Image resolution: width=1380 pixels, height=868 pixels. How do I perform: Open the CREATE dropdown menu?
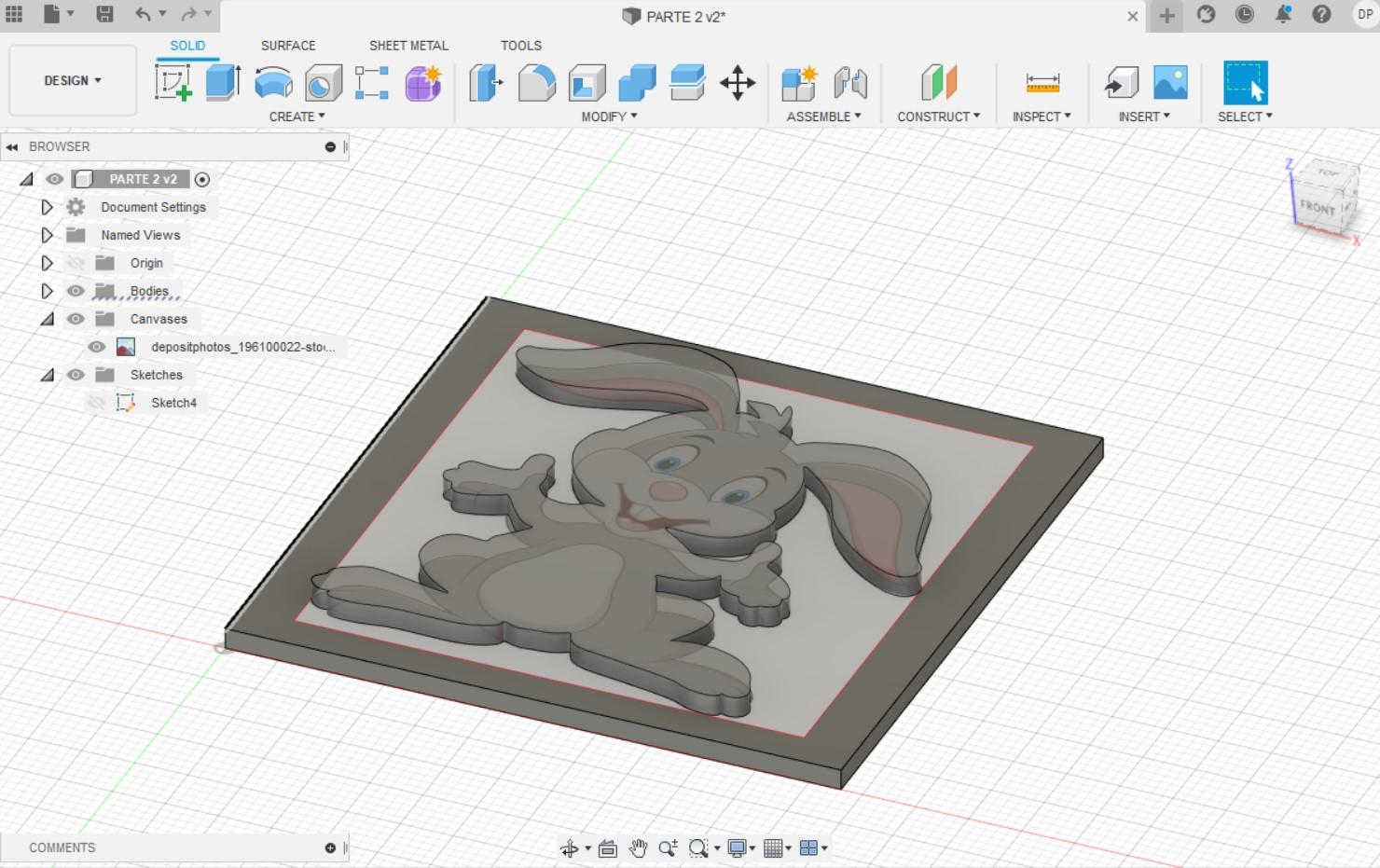click(297, 117)
